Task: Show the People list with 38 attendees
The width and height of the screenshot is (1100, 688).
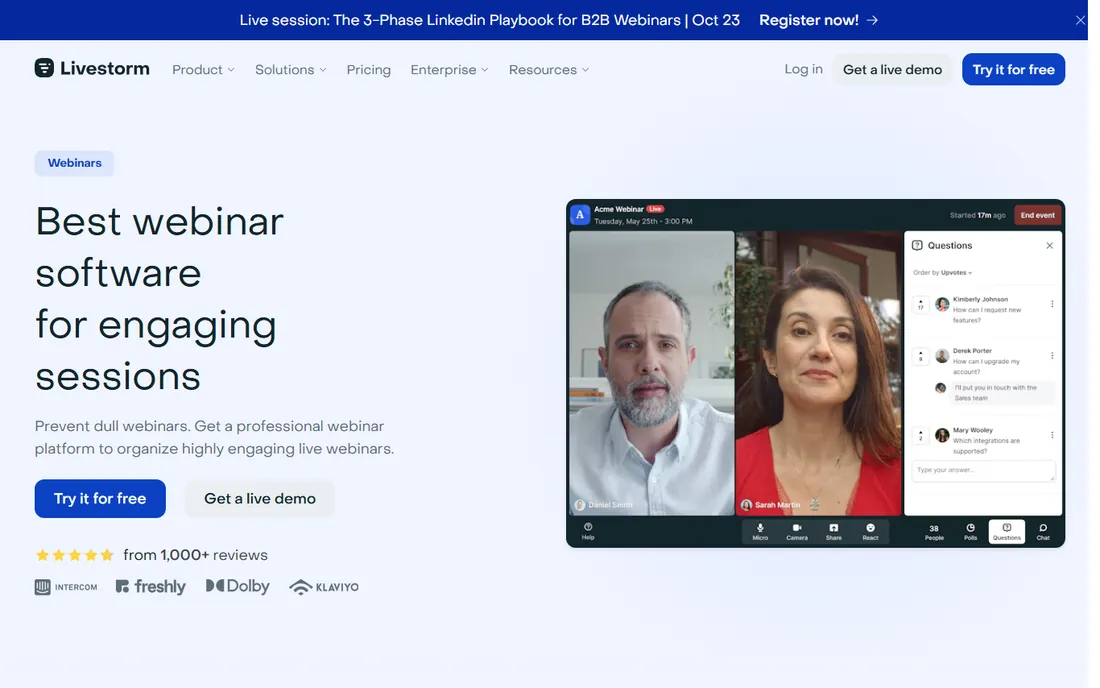Action: (934, 532)
